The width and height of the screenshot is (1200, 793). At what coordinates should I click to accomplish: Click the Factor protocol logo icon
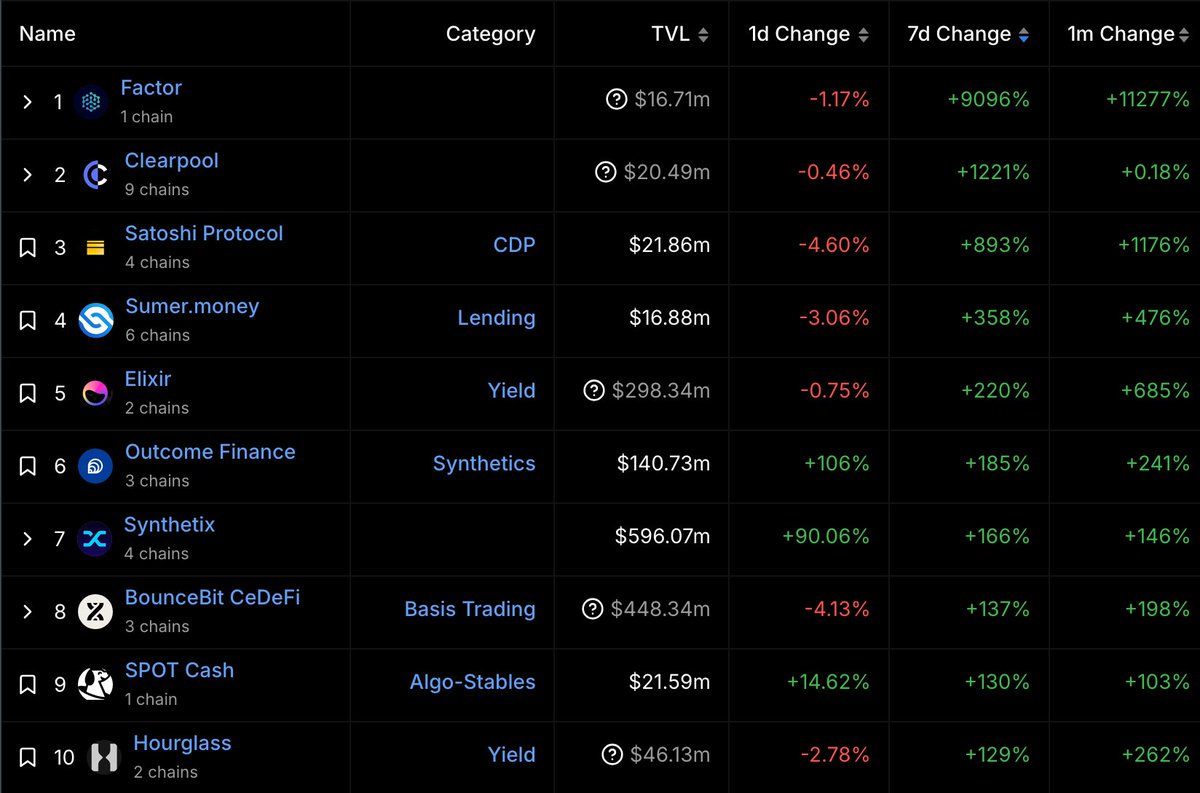92,102
